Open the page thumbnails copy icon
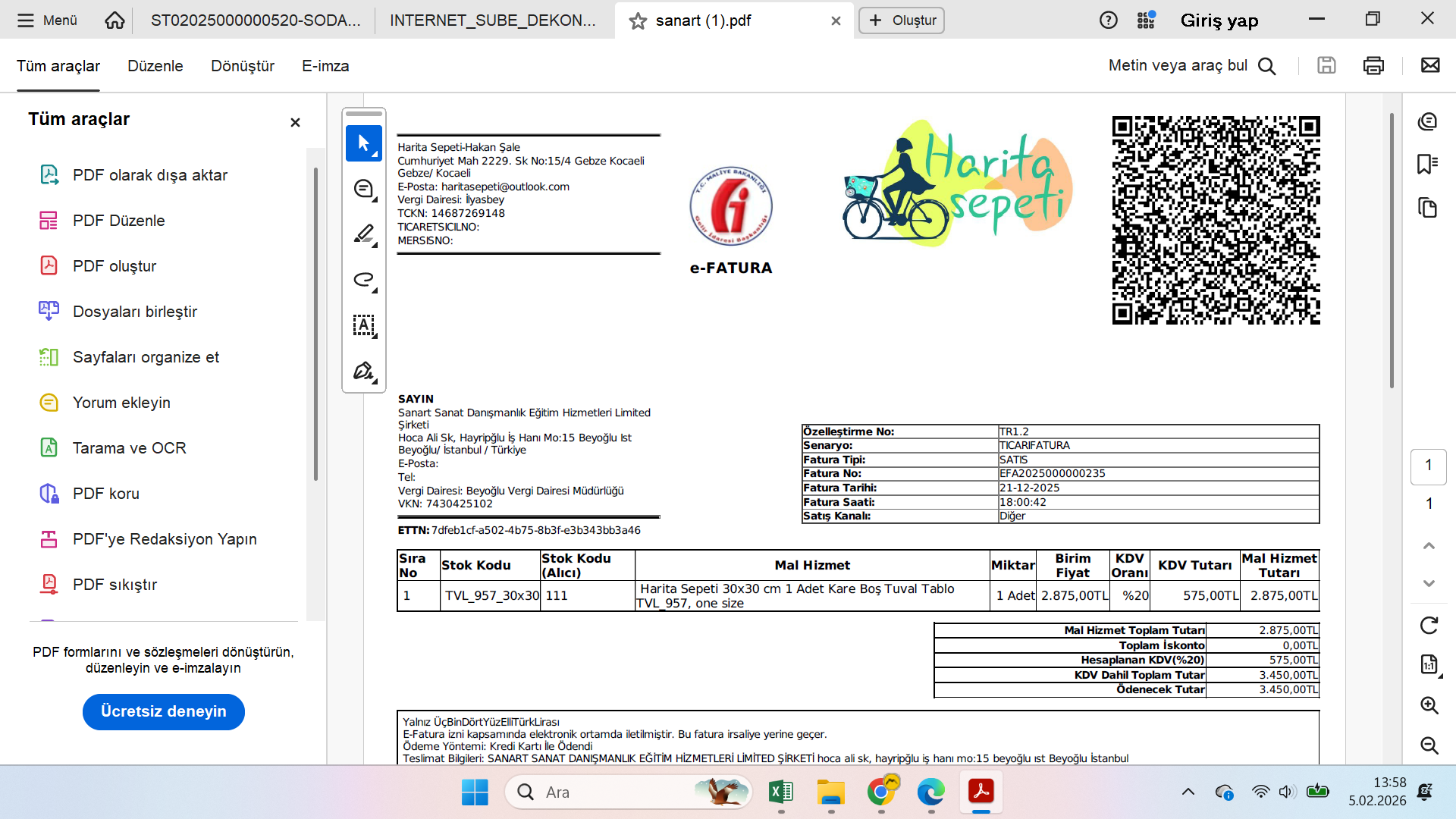Image resolution: width=1456 pixels, height=819 pixels. point(1428,207)
